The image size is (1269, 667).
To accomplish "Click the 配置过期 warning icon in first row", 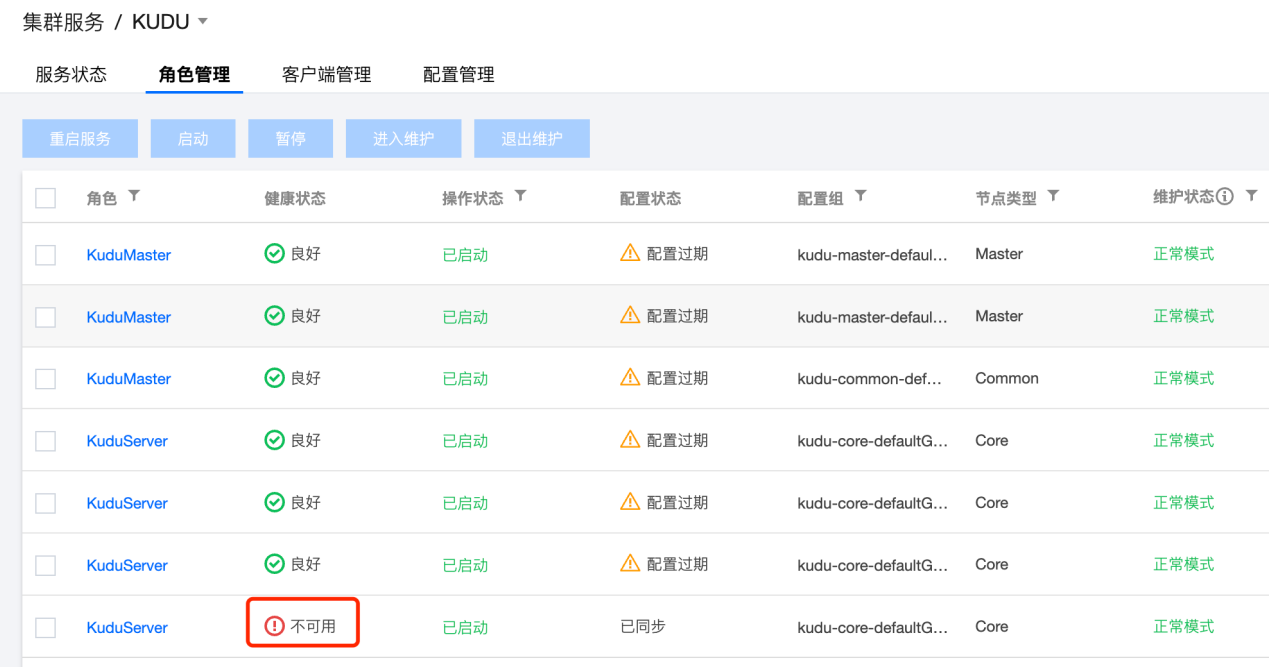I will pyautogui.click(x=630, y=253).
